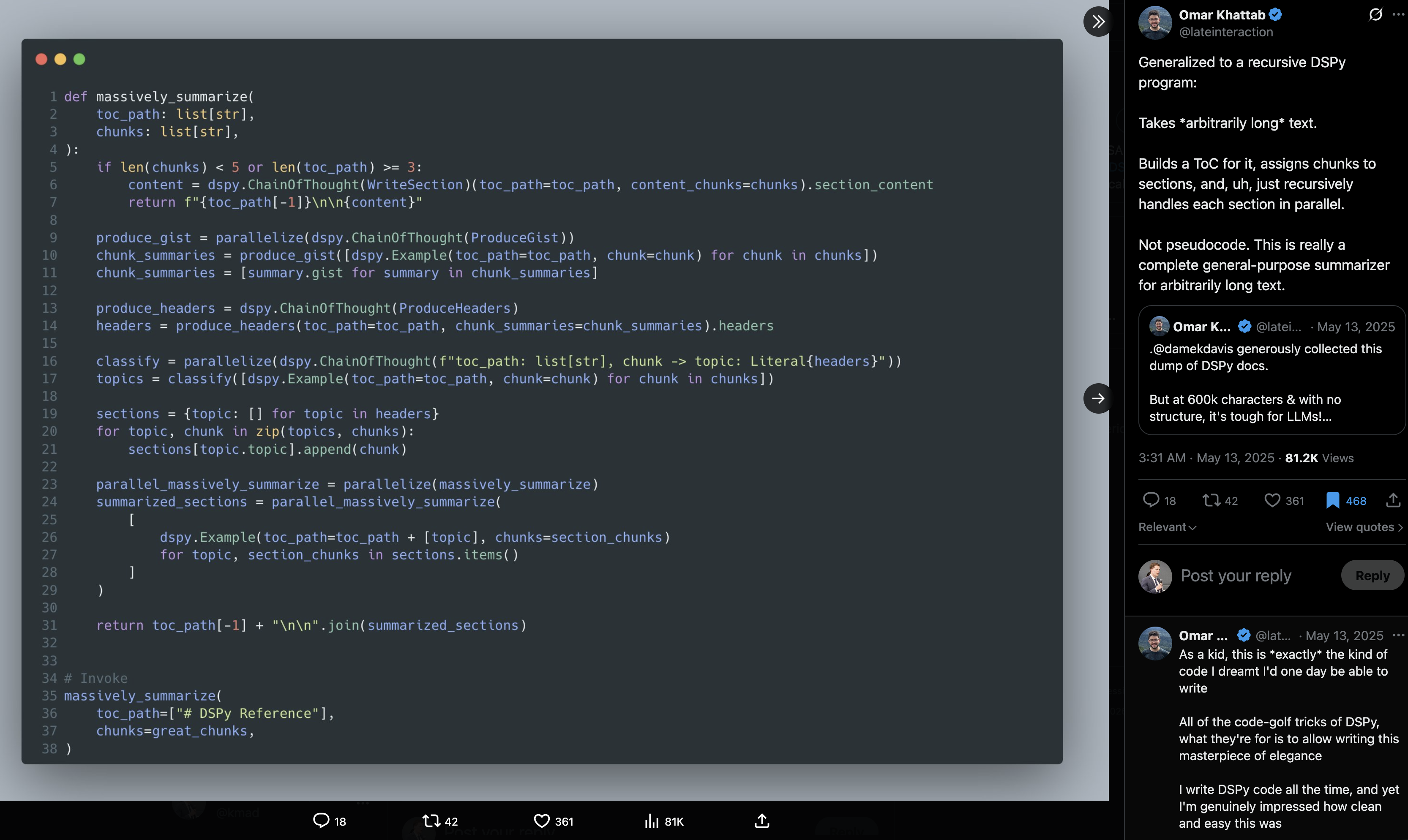Open the @lateinteraction handle link
This screenshot has width=1408, height=840.
click(1226, 32)
